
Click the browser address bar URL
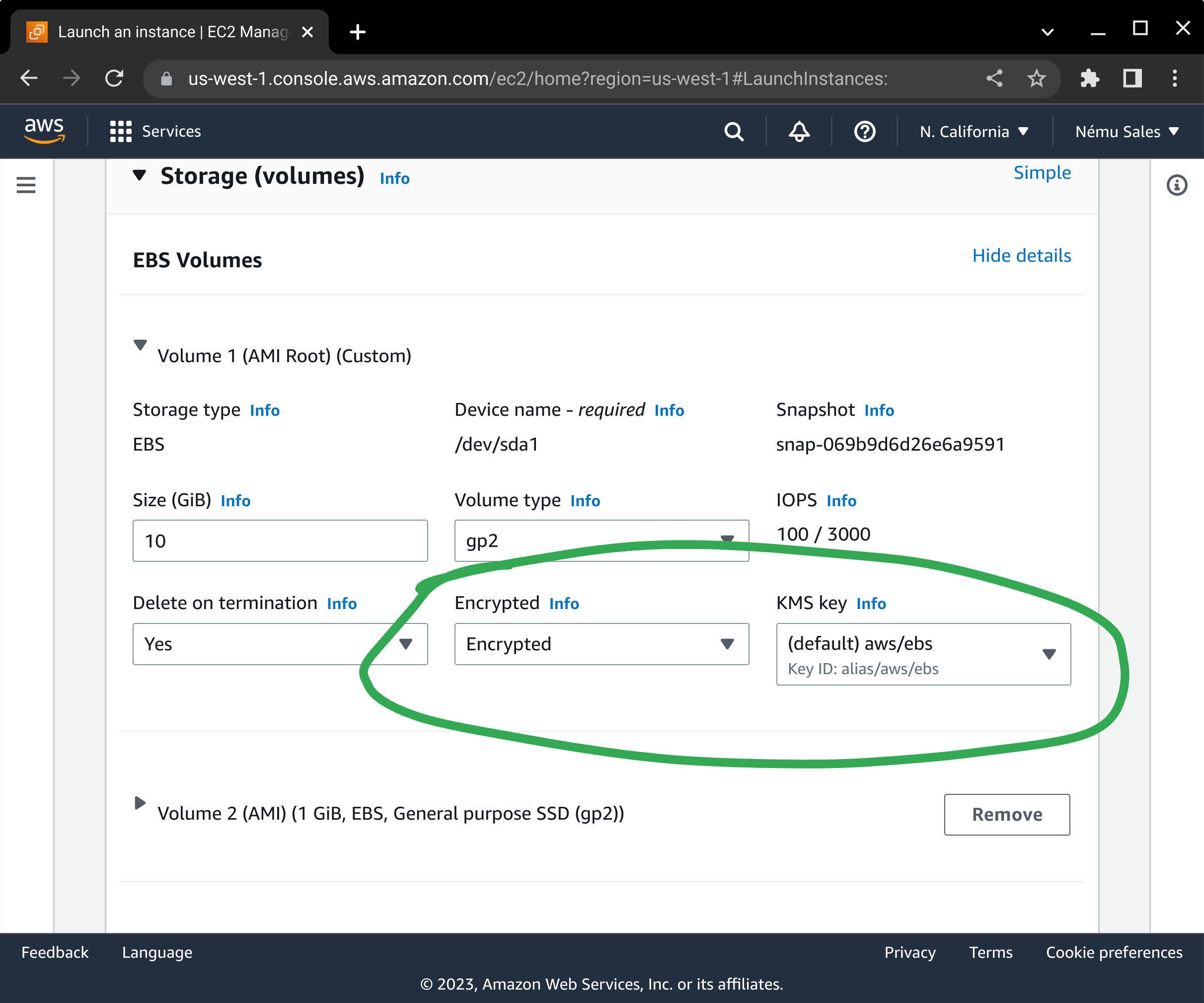(538, 78)
